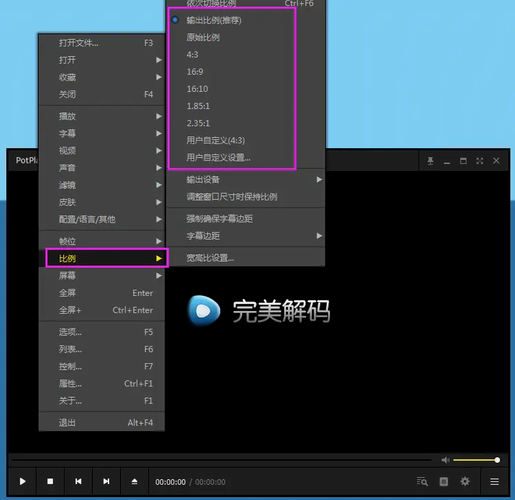Click 打开文件... menu entry
The image size is (515, 500).
pos(102,43)
